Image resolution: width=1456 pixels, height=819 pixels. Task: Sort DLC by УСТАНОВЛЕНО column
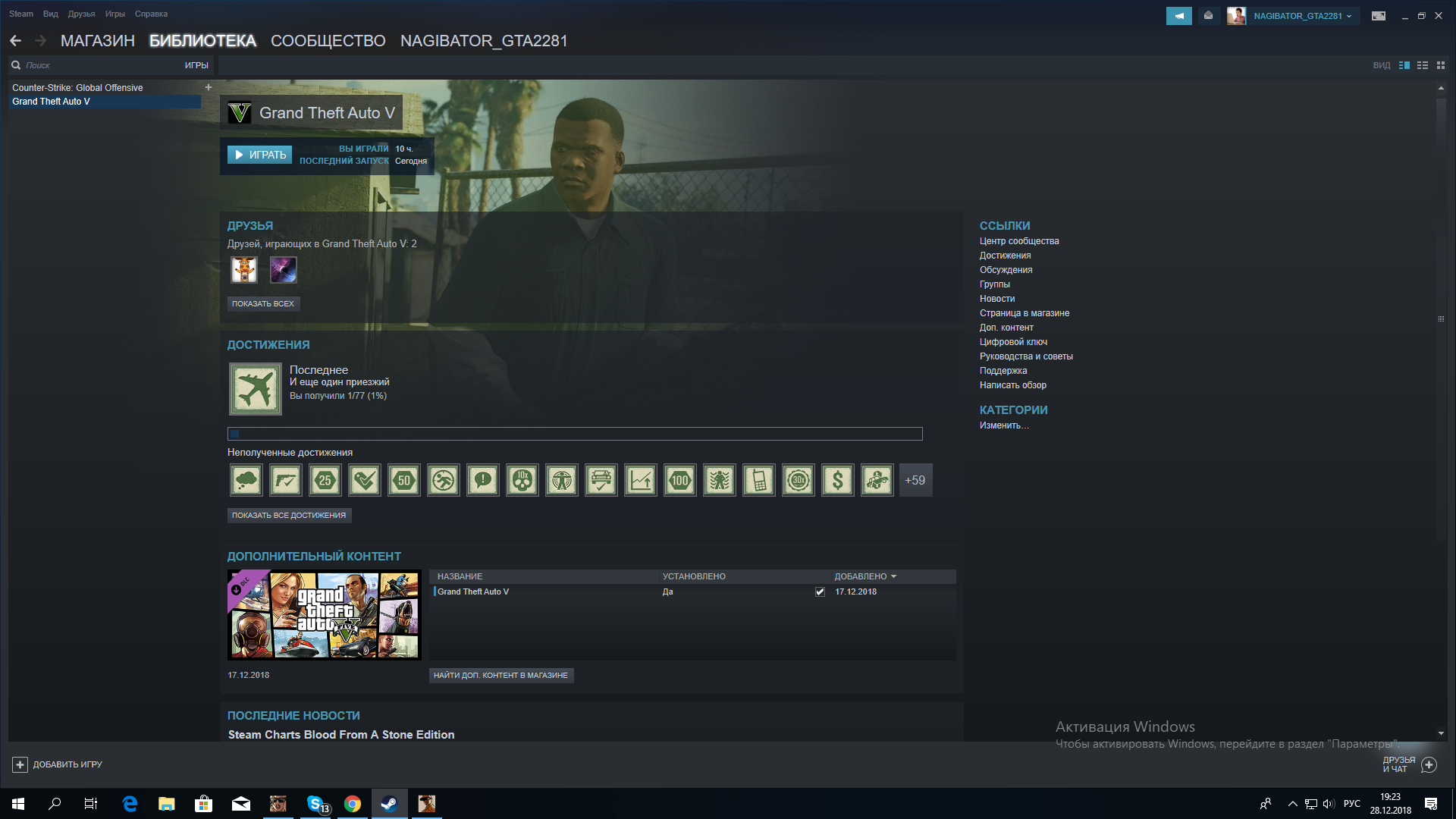click(x=694, y=577)
